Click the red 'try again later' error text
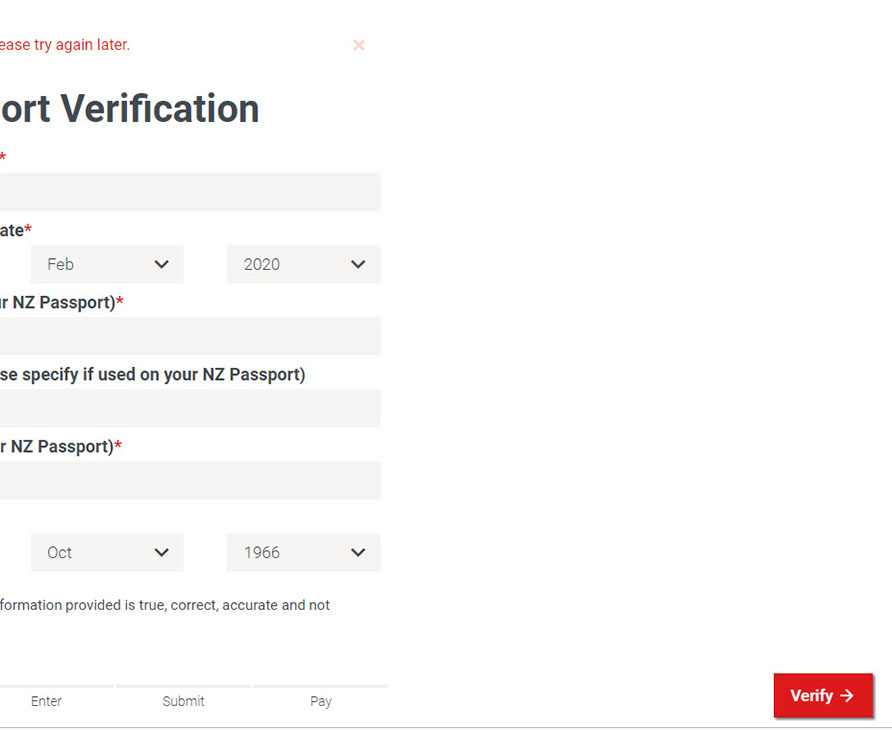 tap(65, 45)
